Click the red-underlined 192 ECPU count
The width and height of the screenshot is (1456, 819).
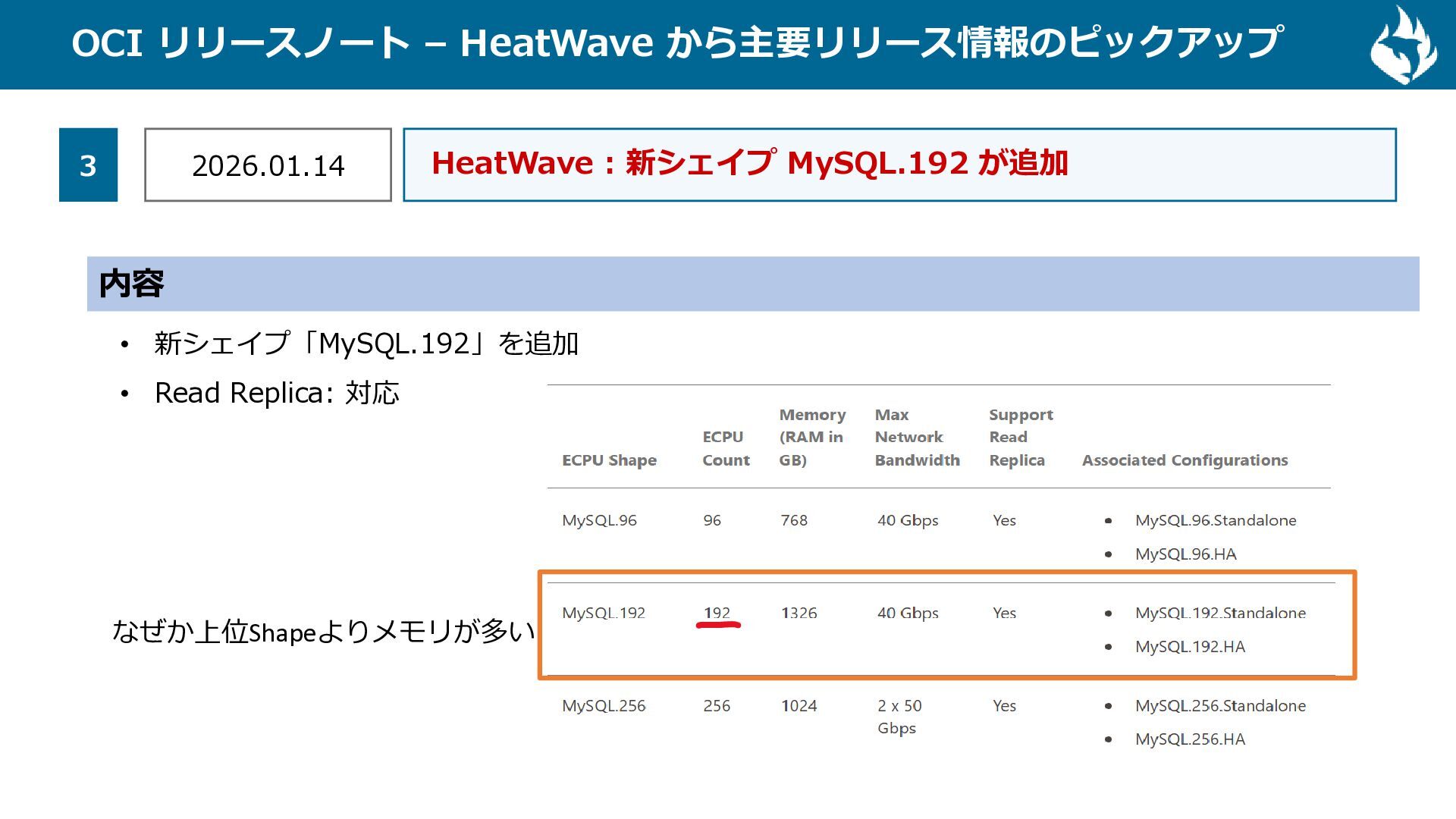(x=717, y=613)
